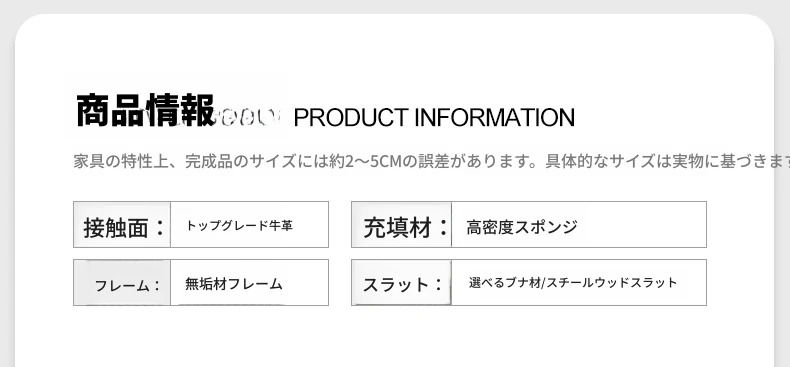Click the 無垢材フレーム value

point(234,284)
